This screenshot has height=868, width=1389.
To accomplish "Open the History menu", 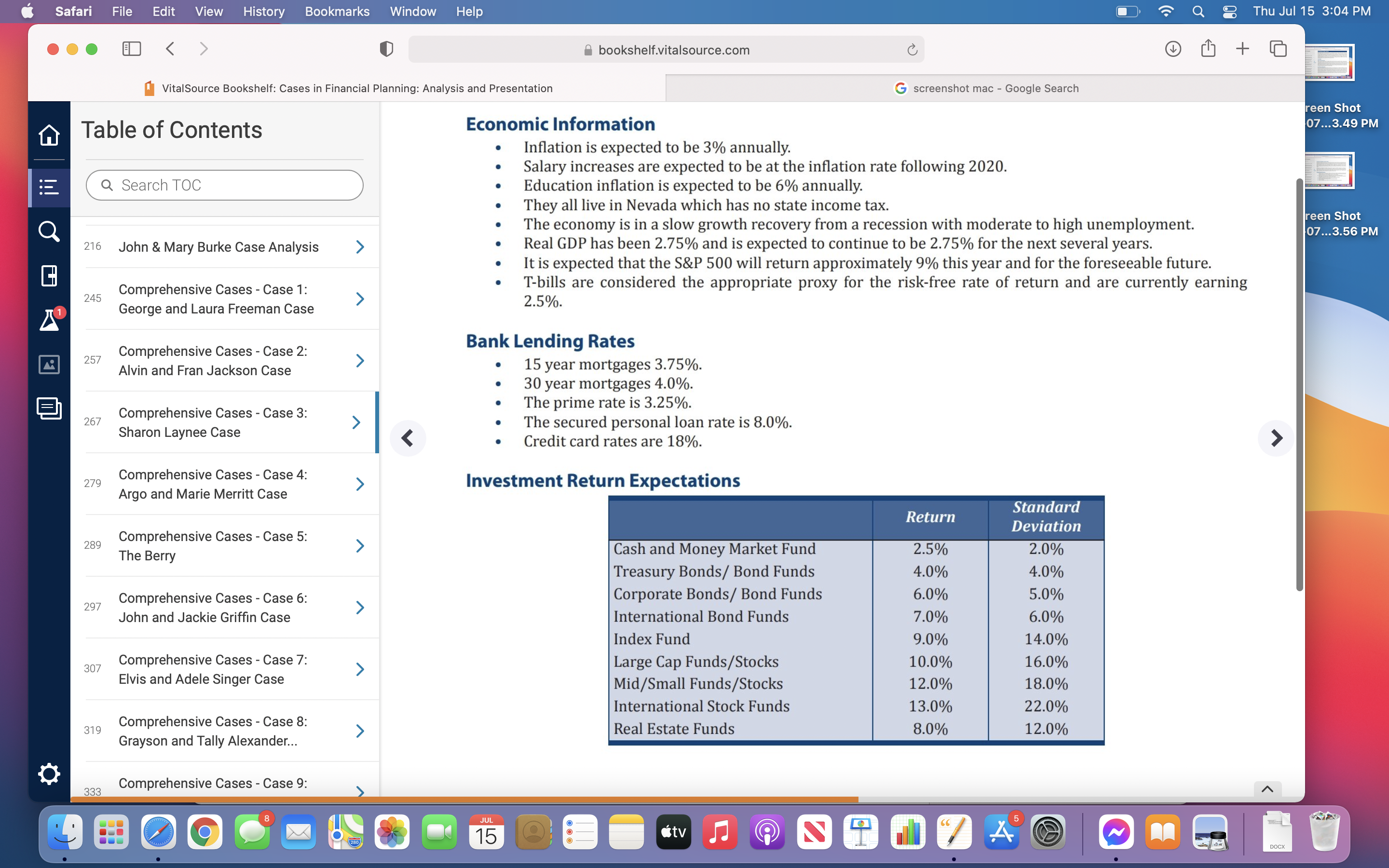I will point(263,12).
